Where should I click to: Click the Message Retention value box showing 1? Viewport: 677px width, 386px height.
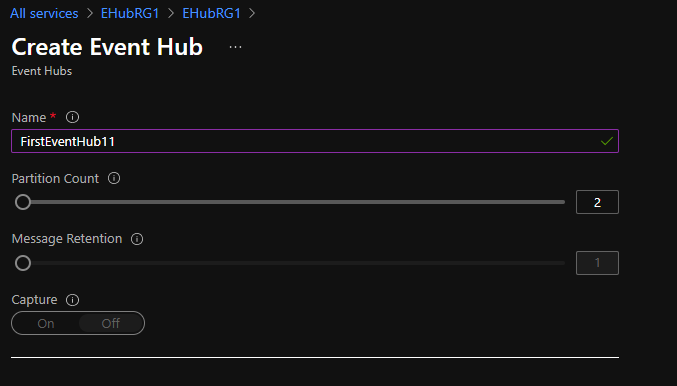point(597,263)
